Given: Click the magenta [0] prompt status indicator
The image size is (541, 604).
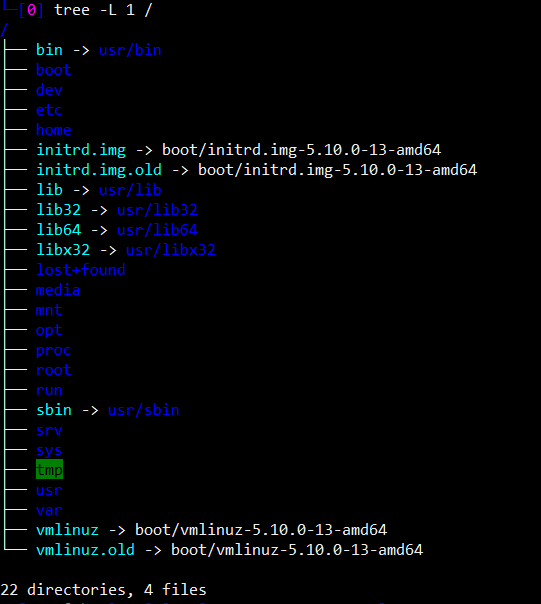Looking at the screenshot, I should click(31, 10).
